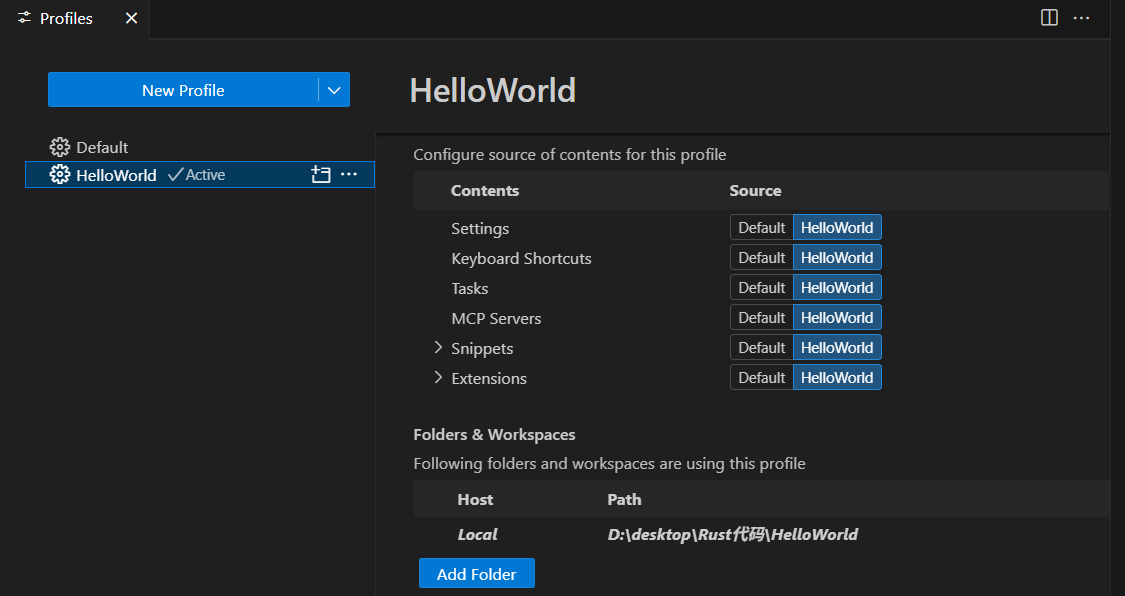Expand the Extensions row chevron

(x=438, y=378)
